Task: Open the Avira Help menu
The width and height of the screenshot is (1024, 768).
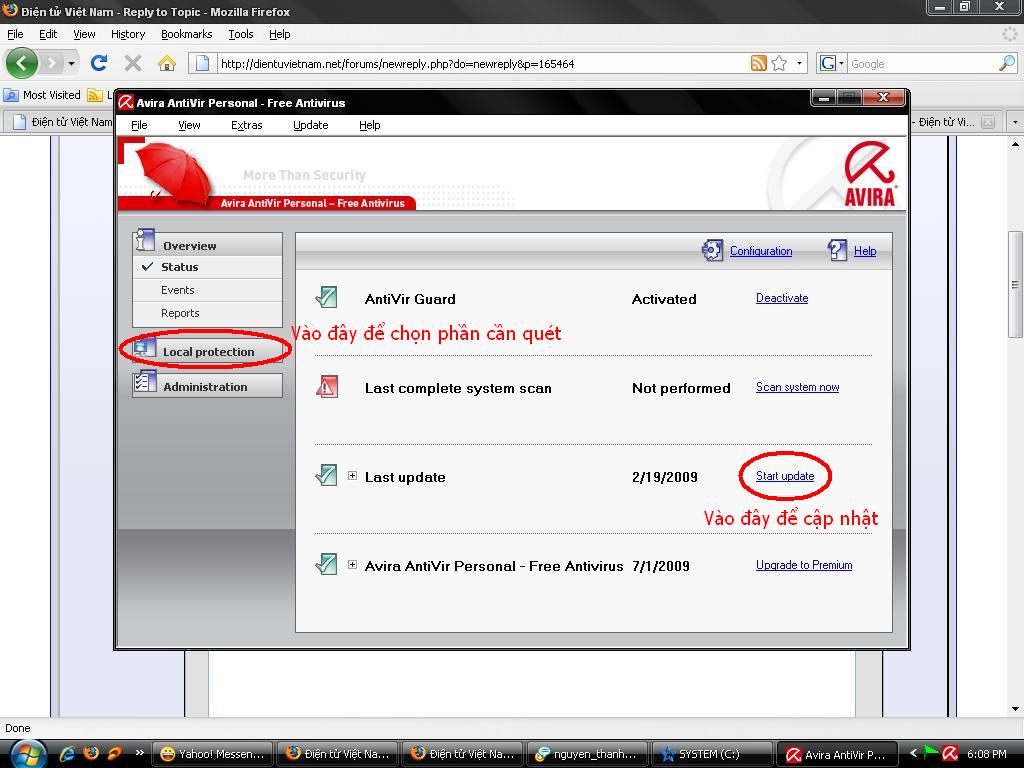Action: [x=370, y=125]
